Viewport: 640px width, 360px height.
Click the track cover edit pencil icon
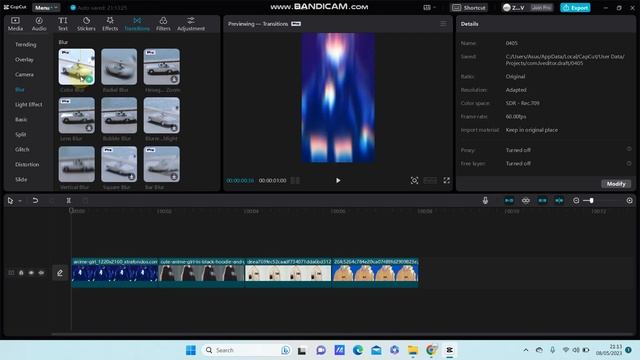(x=60, y=273)
